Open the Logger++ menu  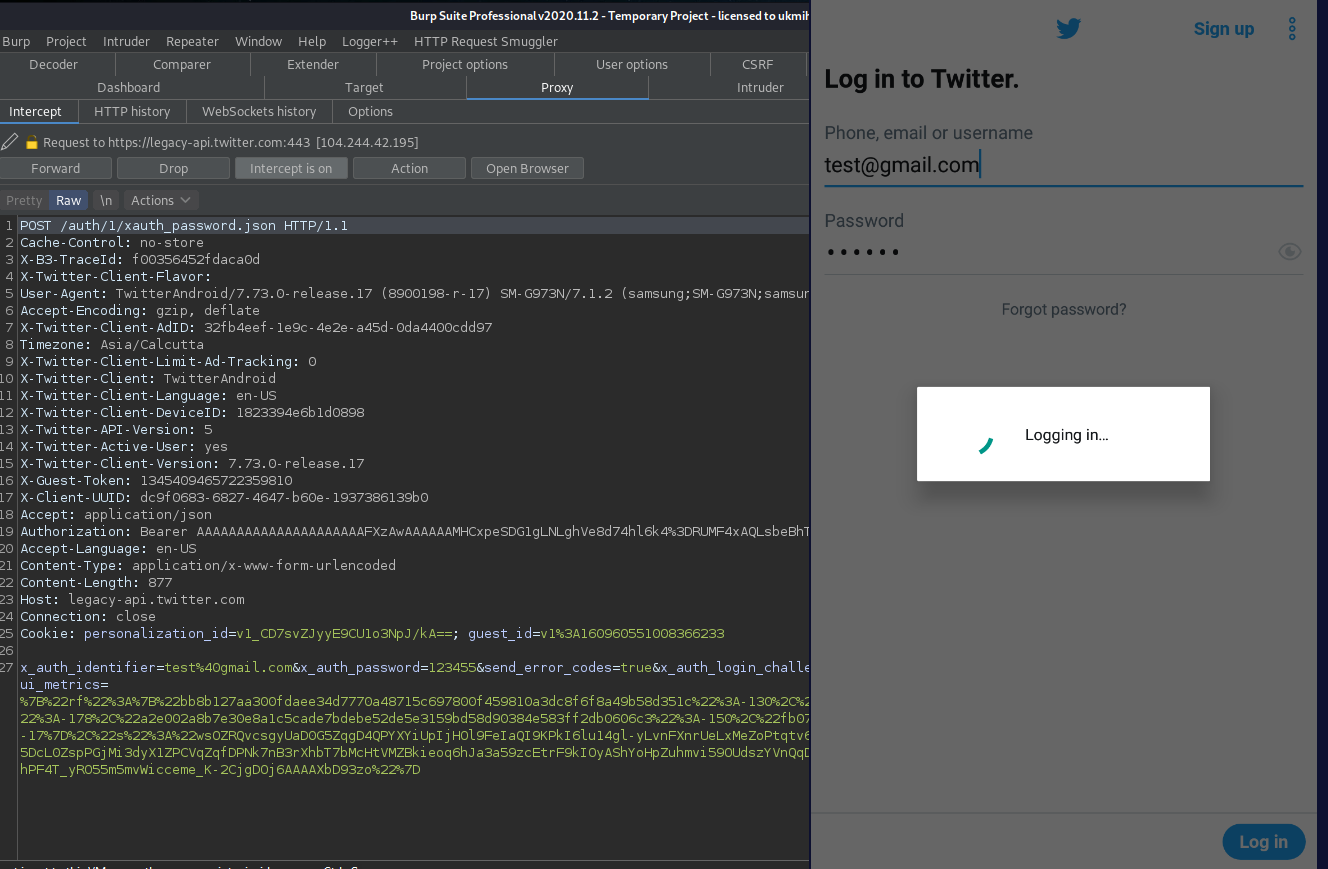coord(370,41)
